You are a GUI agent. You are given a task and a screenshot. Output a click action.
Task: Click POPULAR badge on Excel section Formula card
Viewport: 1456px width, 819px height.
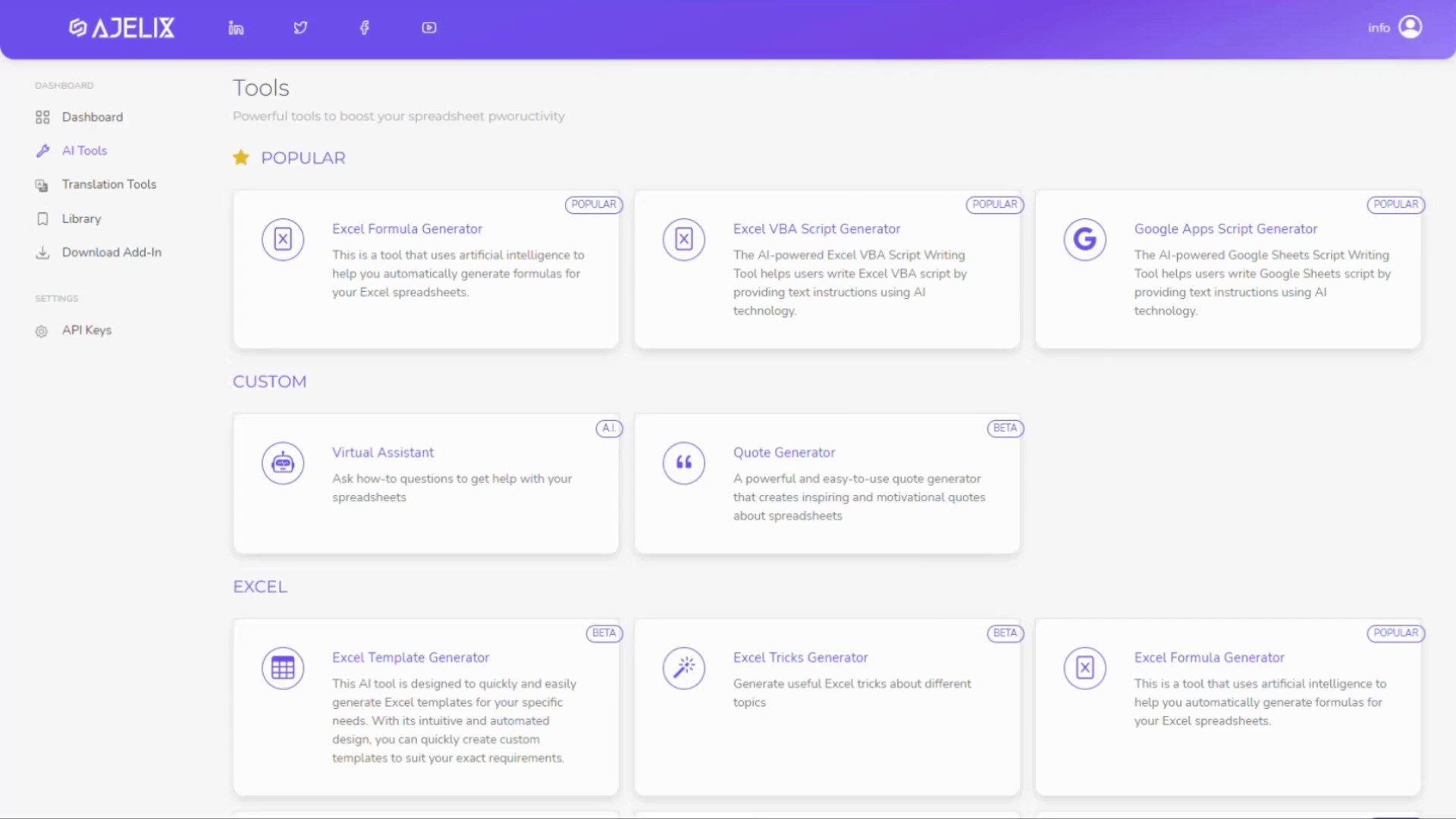pyautogui.click(x=1395, y=633)
